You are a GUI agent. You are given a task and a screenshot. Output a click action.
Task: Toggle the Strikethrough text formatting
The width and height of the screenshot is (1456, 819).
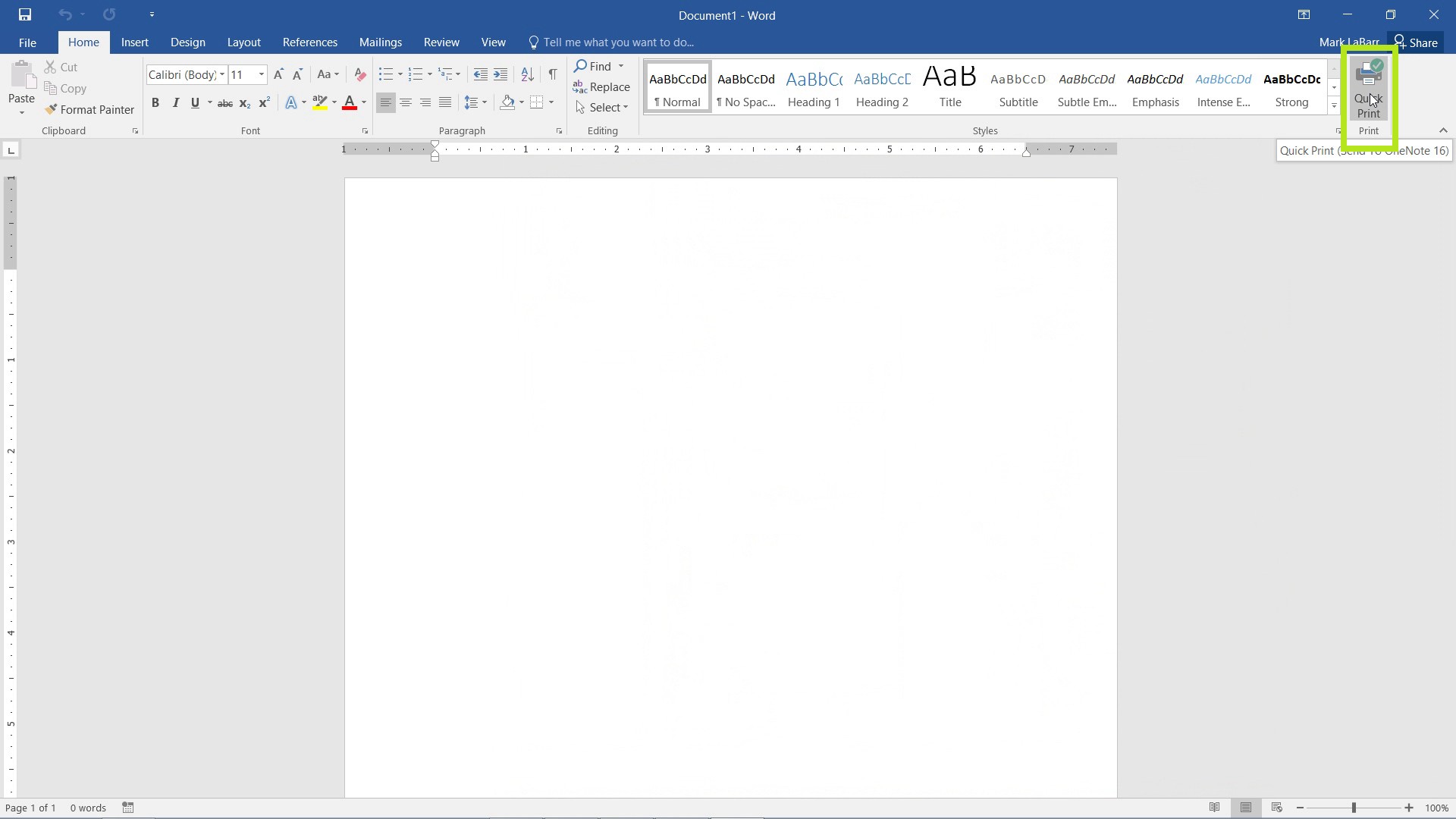[225, 103]
